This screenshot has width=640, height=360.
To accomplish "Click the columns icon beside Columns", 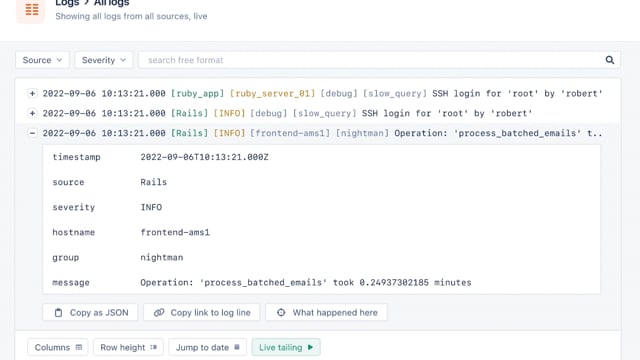I will [79, 347].
